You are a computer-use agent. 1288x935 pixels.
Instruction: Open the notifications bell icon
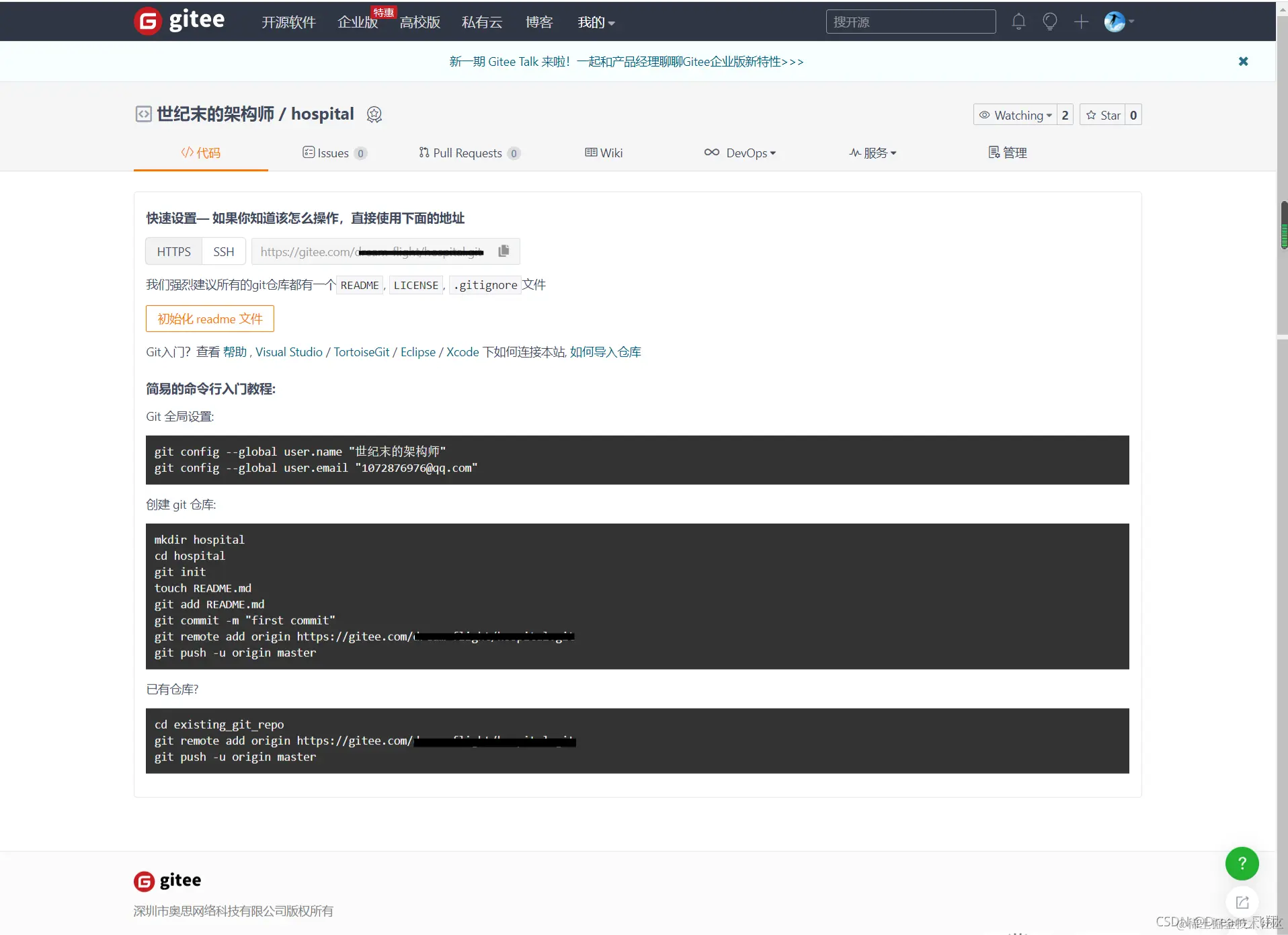[x=1018, y=22]
